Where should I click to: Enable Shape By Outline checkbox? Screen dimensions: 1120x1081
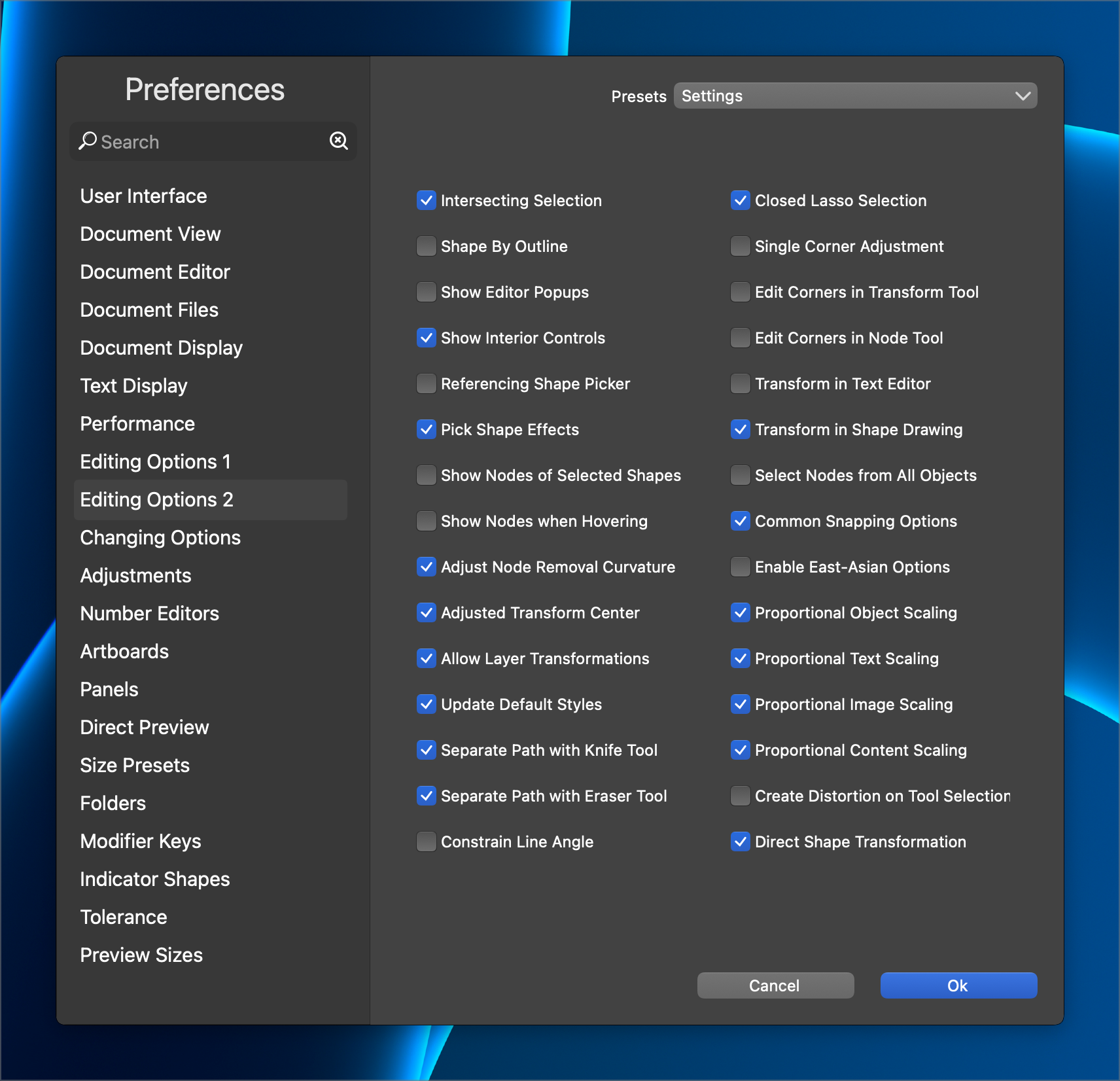tap(427, 246)
